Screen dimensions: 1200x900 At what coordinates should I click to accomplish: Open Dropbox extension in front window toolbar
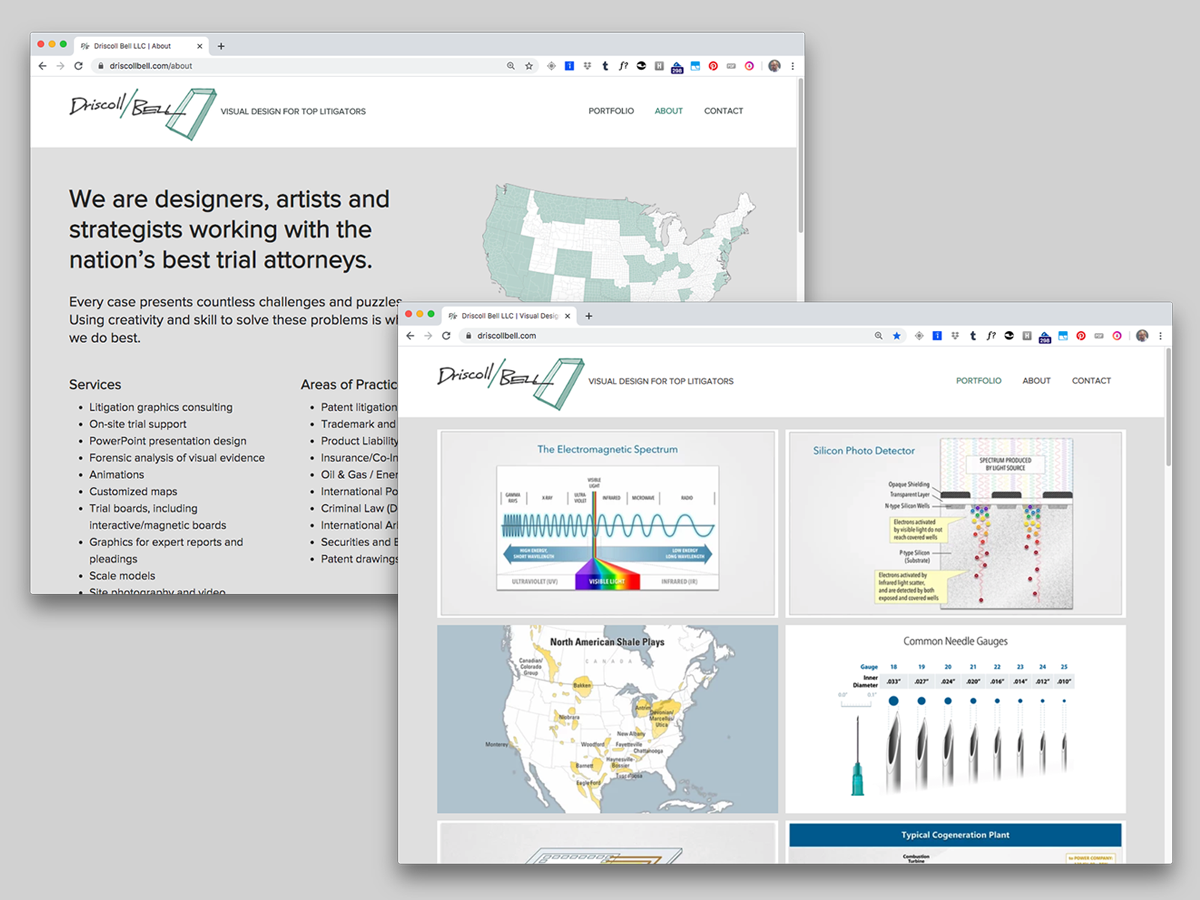coord(955,336)
